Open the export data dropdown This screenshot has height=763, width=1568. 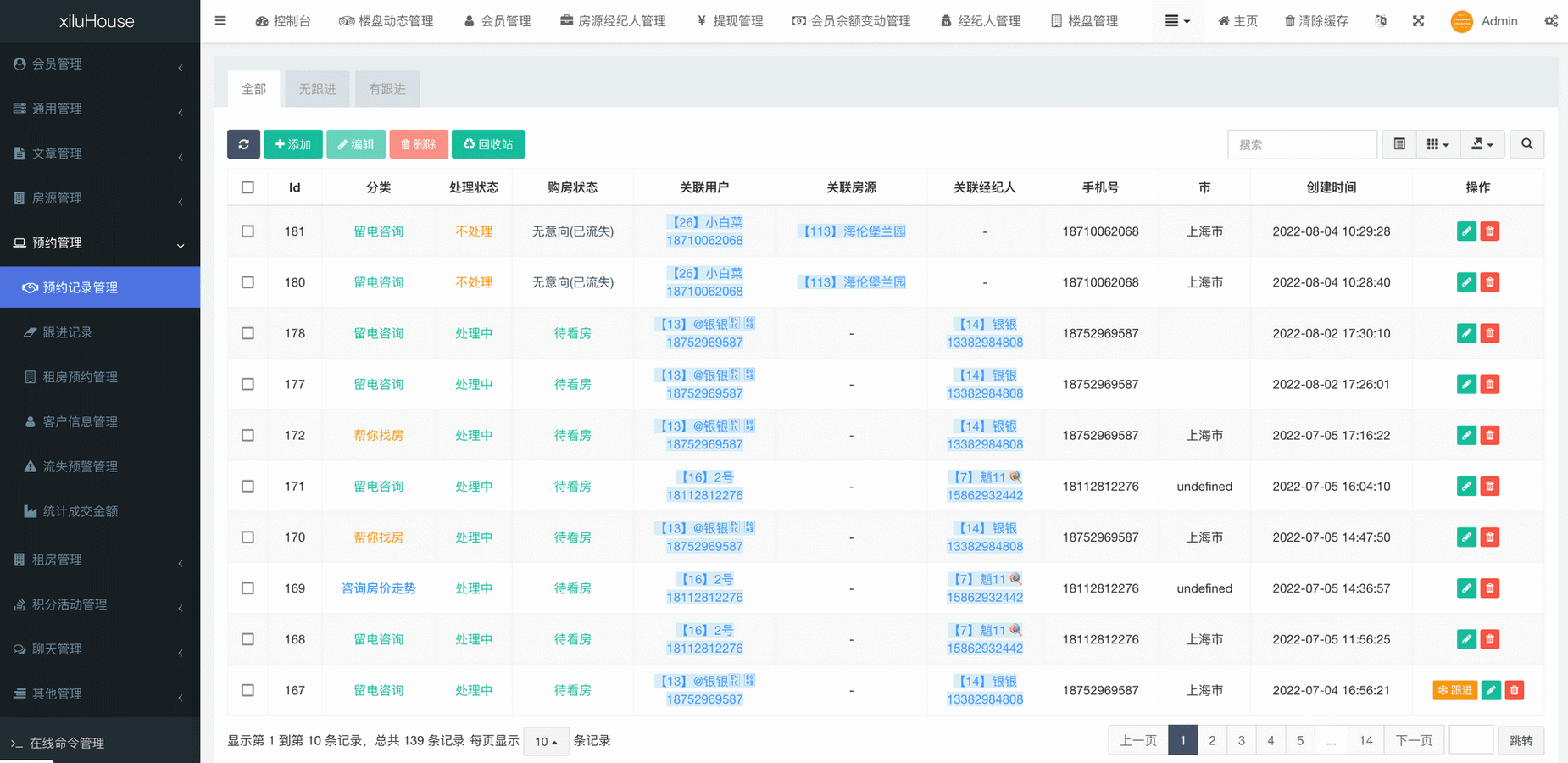tap(1482, 144)
